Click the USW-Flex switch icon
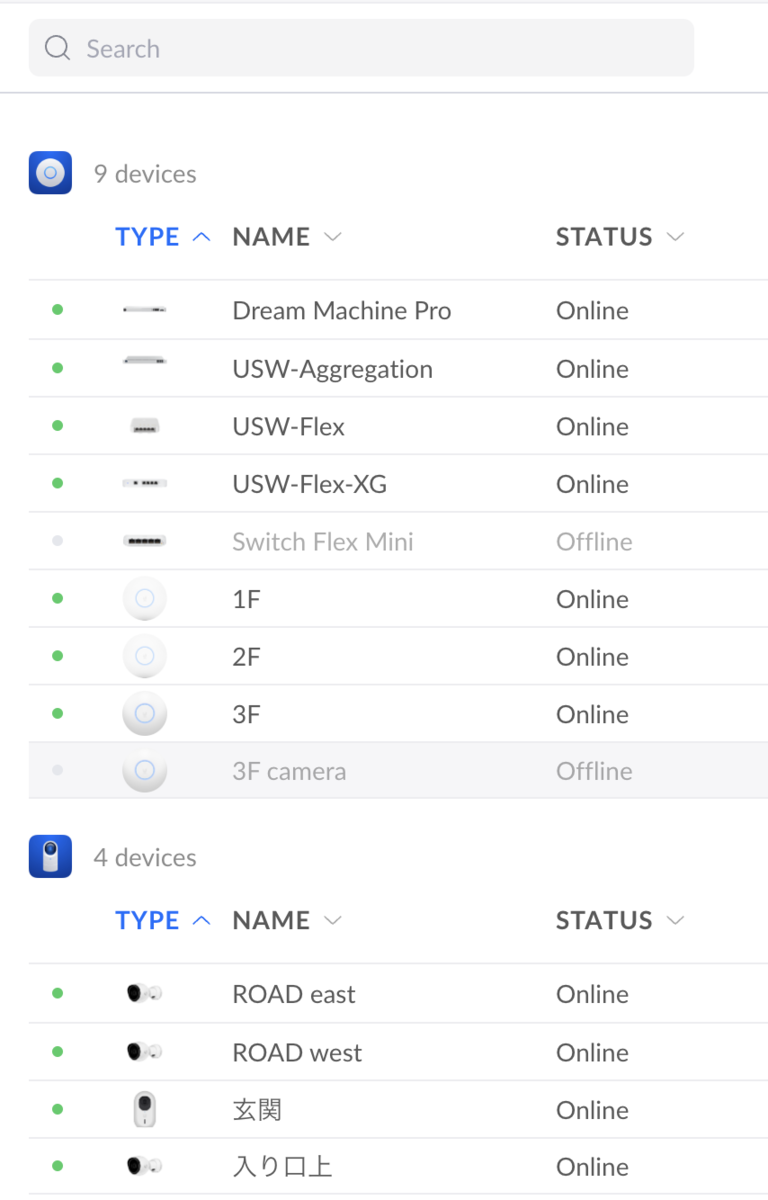The image size is (768, 1200). [x=145, y=427]
